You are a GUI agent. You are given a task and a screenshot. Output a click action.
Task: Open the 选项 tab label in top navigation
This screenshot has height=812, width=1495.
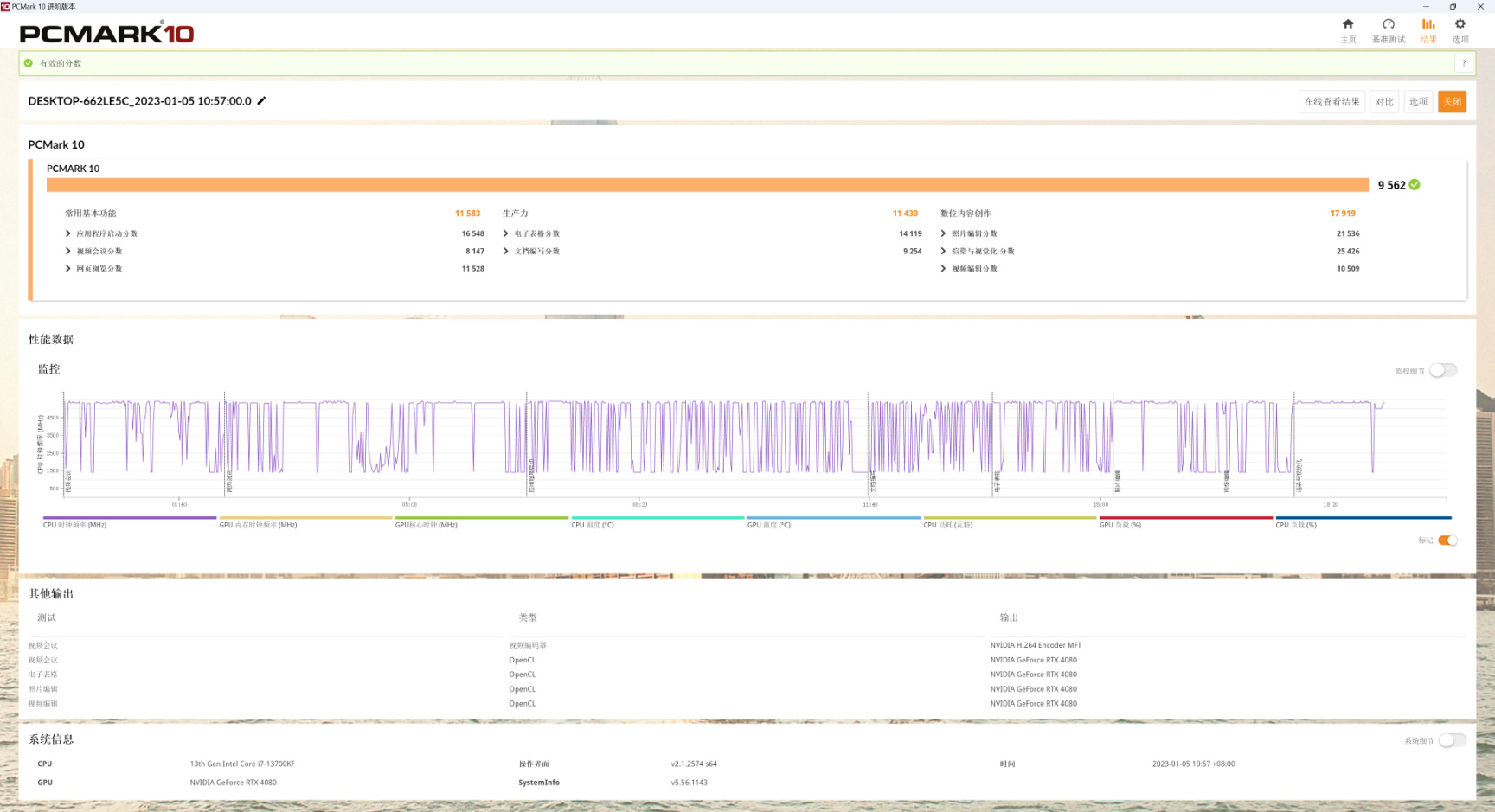tap(1460, 40)
